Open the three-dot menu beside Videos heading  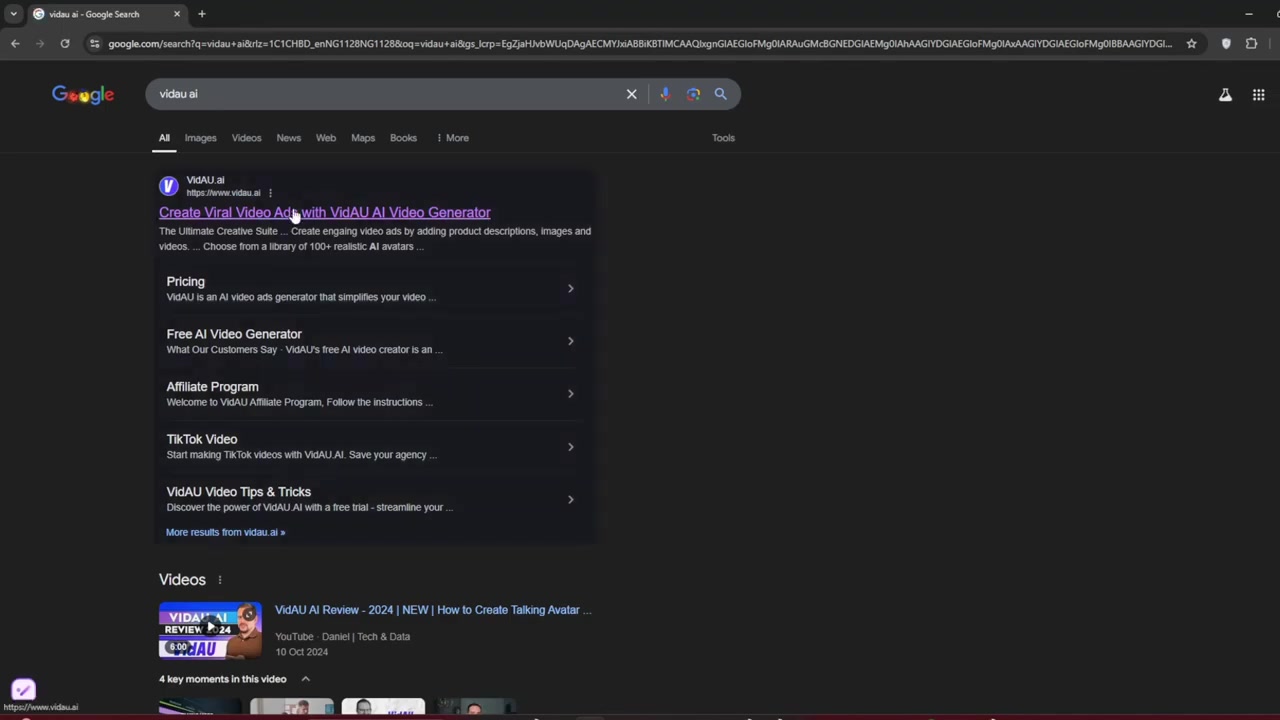coord(220,580)
